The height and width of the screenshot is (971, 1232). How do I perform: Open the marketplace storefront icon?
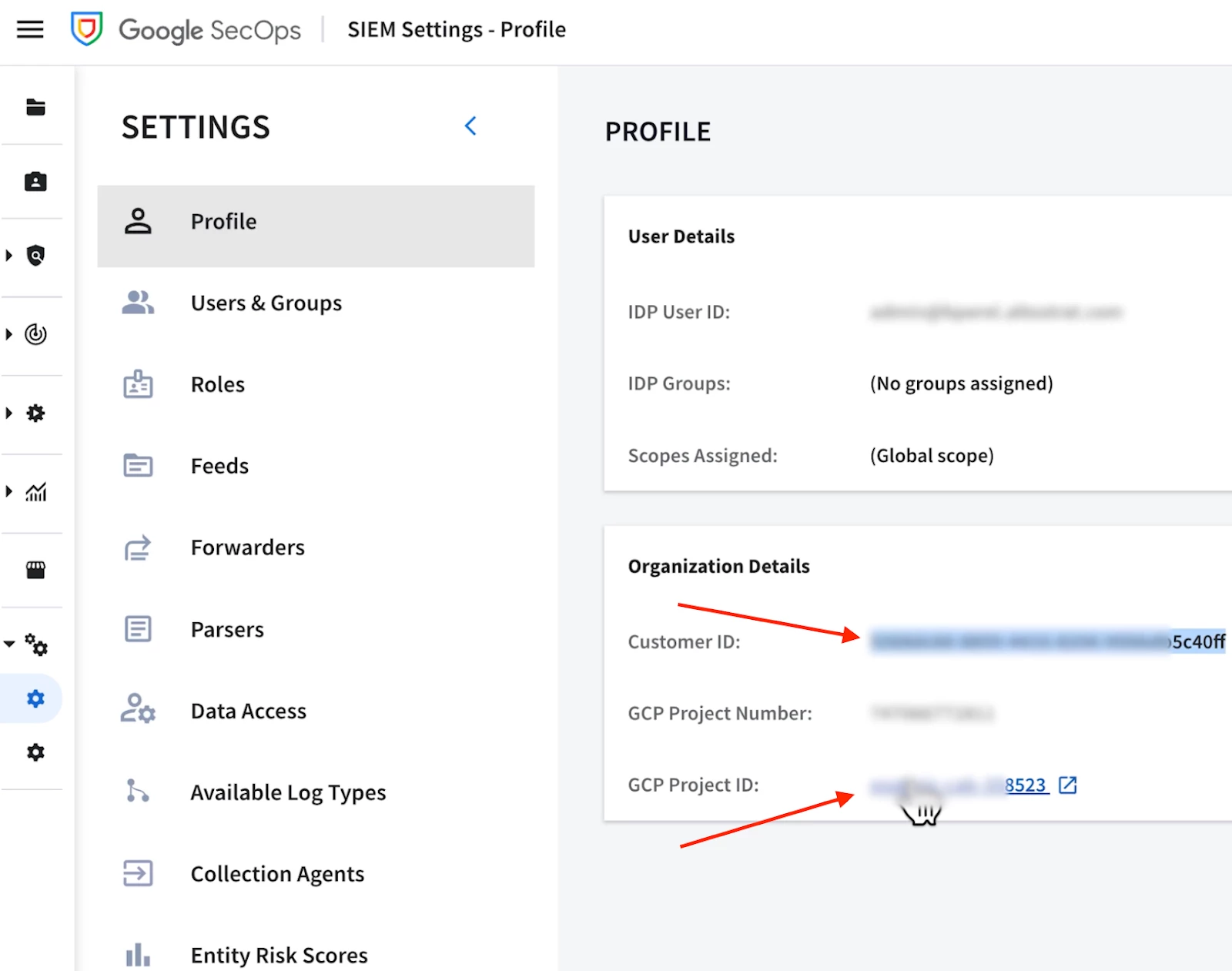coord(35,570)
